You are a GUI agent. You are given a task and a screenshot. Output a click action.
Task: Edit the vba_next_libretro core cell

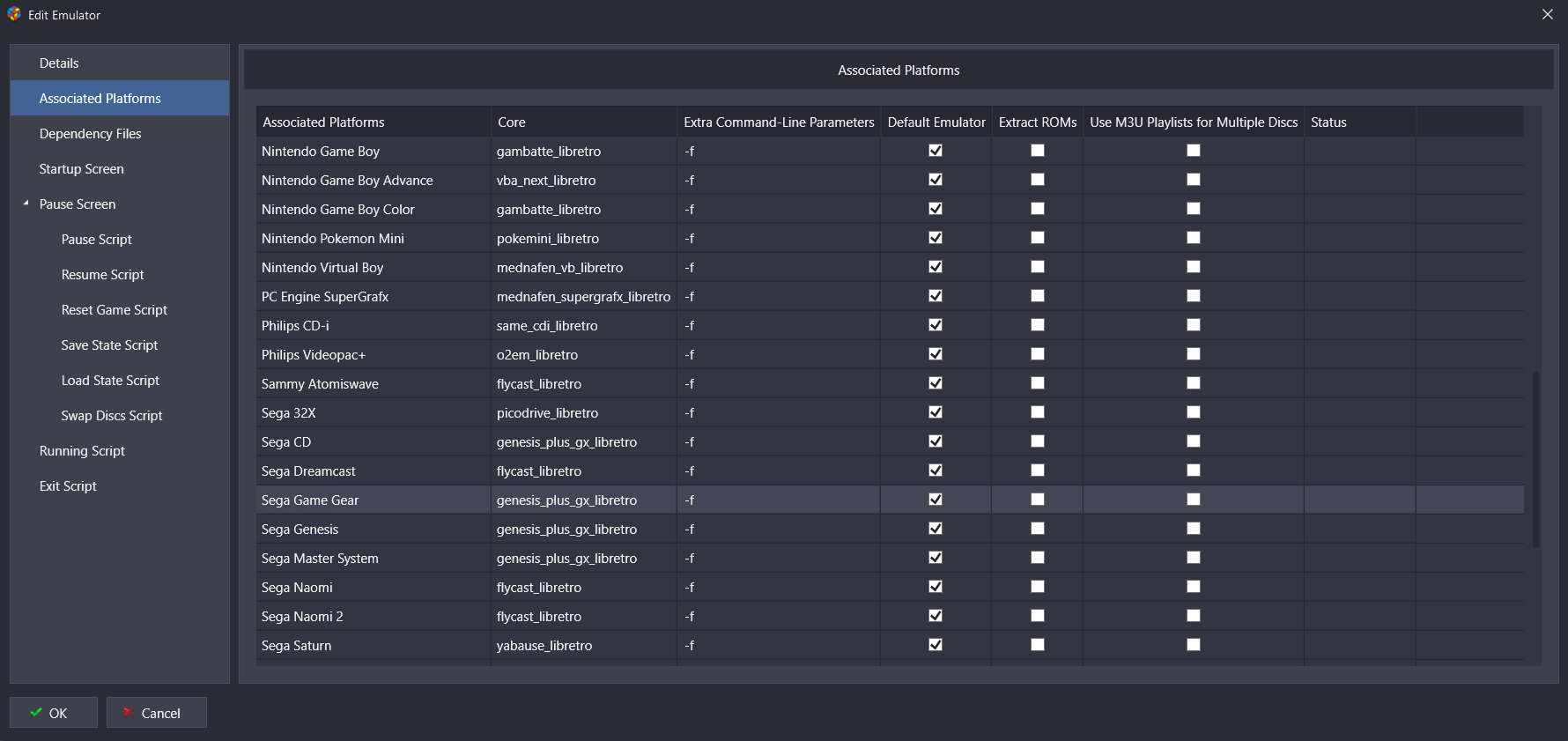click(584, 181)
